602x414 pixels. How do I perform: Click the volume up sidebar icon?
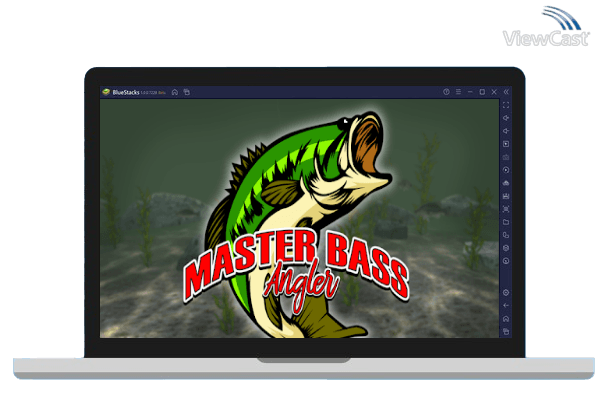pos(506,118)
